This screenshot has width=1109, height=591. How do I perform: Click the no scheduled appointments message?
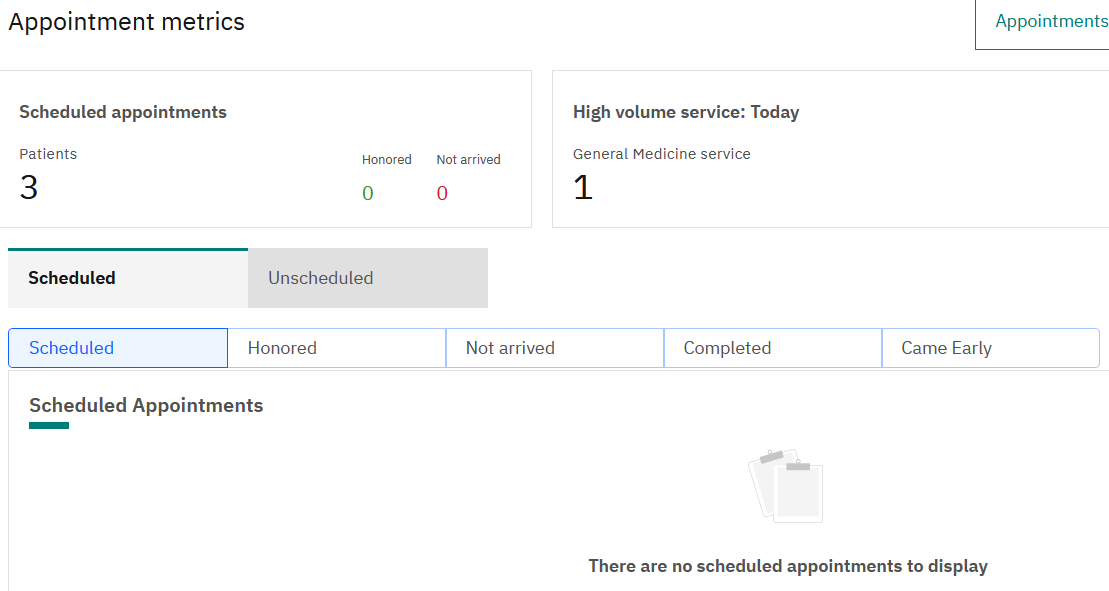(788, 566)
